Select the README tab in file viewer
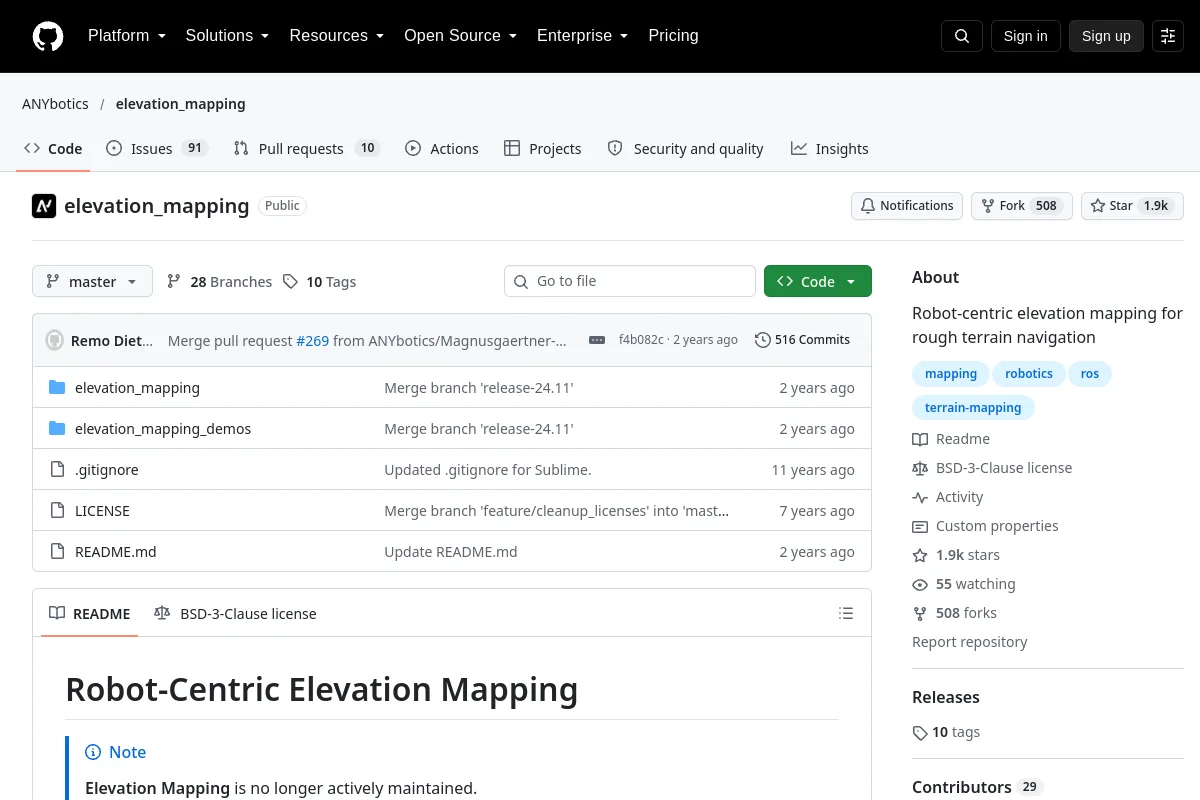This screenshot has width=1200, height=800. pyautogui.click(x=90, y=613)
